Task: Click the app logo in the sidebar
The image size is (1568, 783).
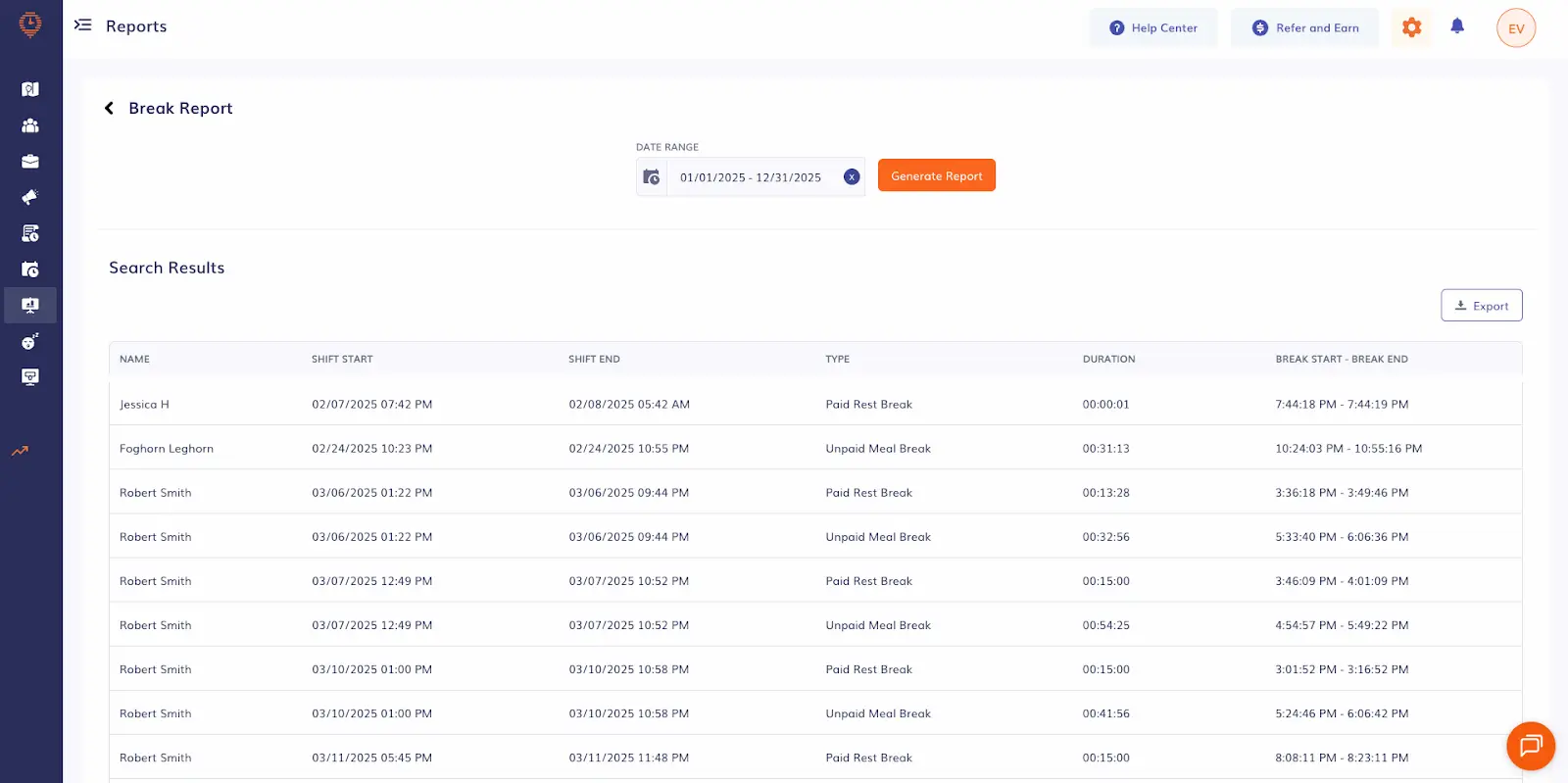Action: [x=30, y=24]
